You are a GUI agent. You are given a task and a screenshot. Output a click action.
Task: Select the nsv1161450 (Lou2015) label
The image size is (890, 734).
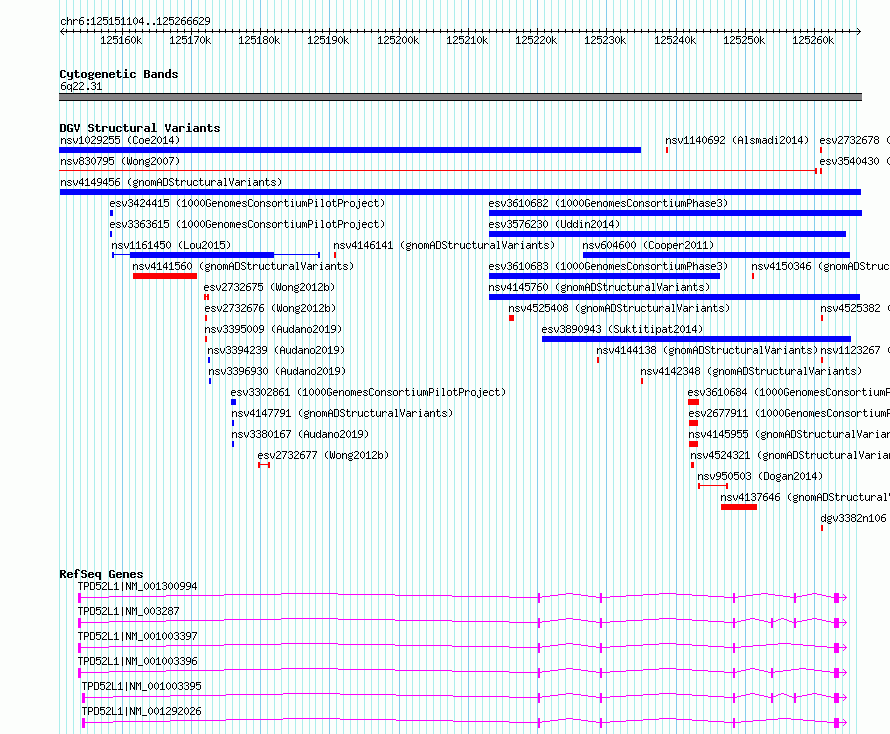[171, 245]
